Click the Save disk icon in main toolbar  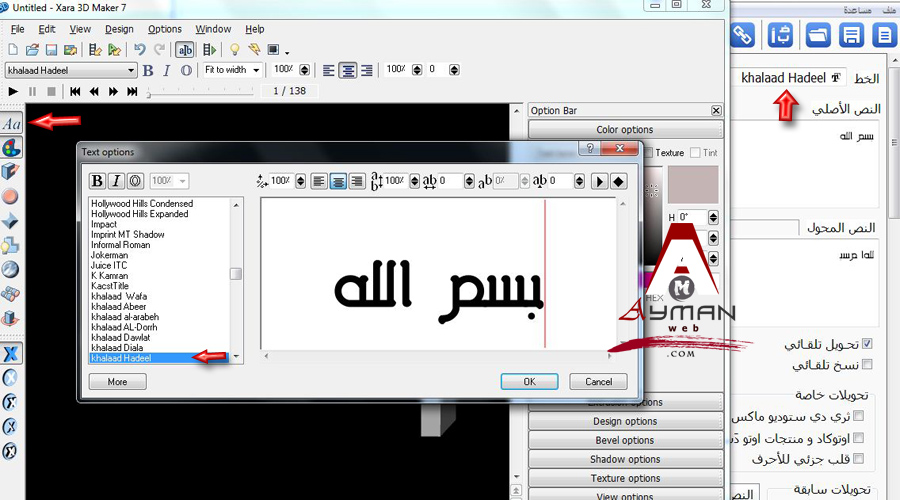pyautogui.click(x=51, y=50)
